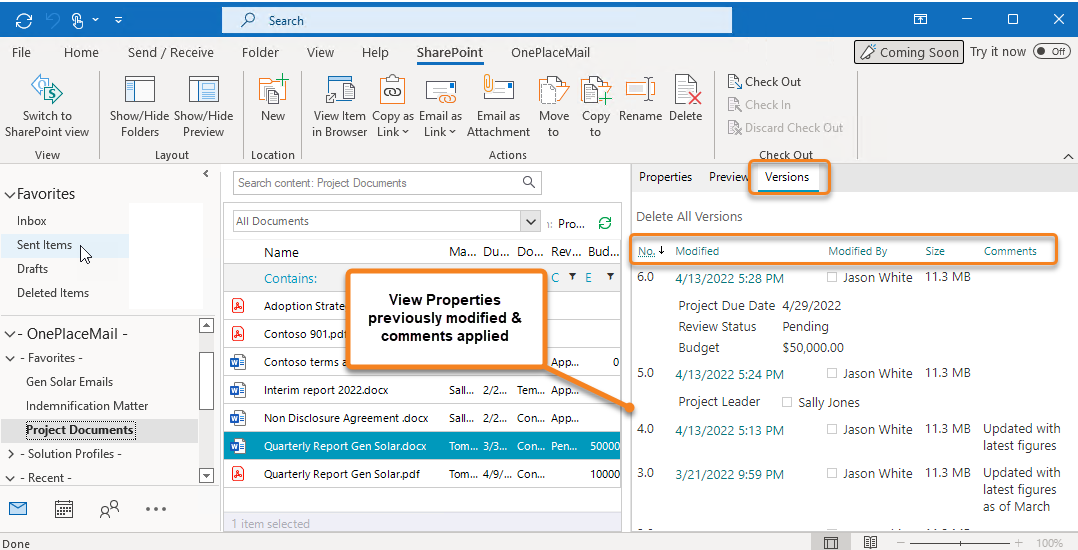The width and height of the screenshot is (1078, 550).
Task: Sort versions by No. column
Action: point(646,251)
